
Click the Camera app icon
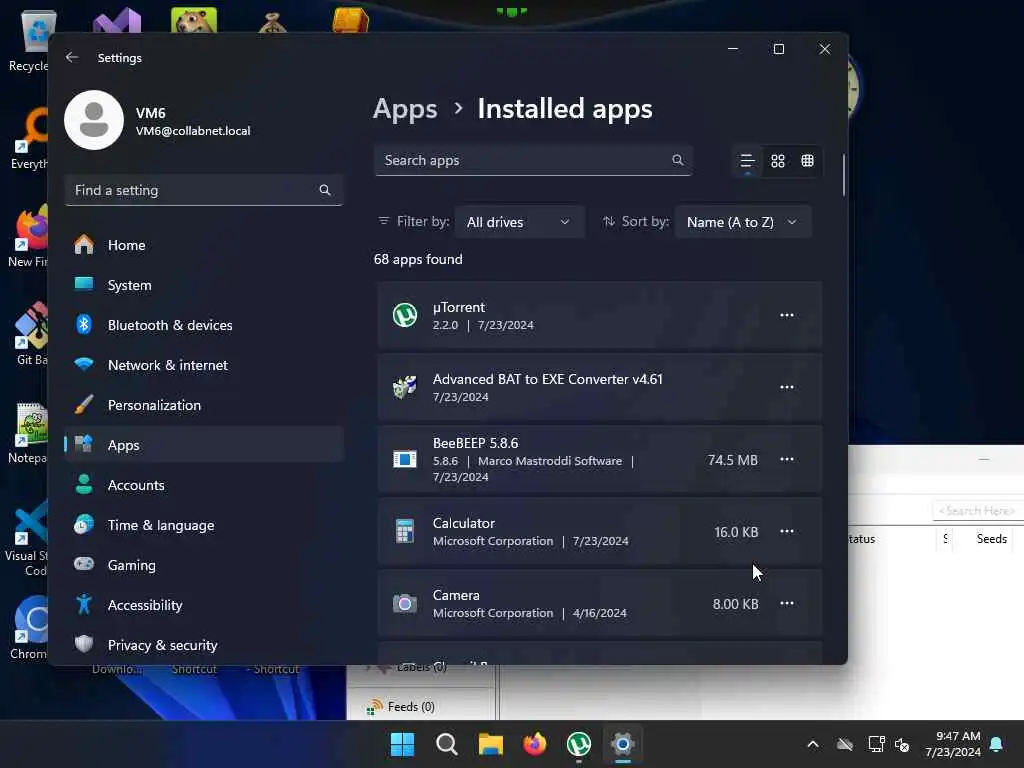(x=405, y=603)
